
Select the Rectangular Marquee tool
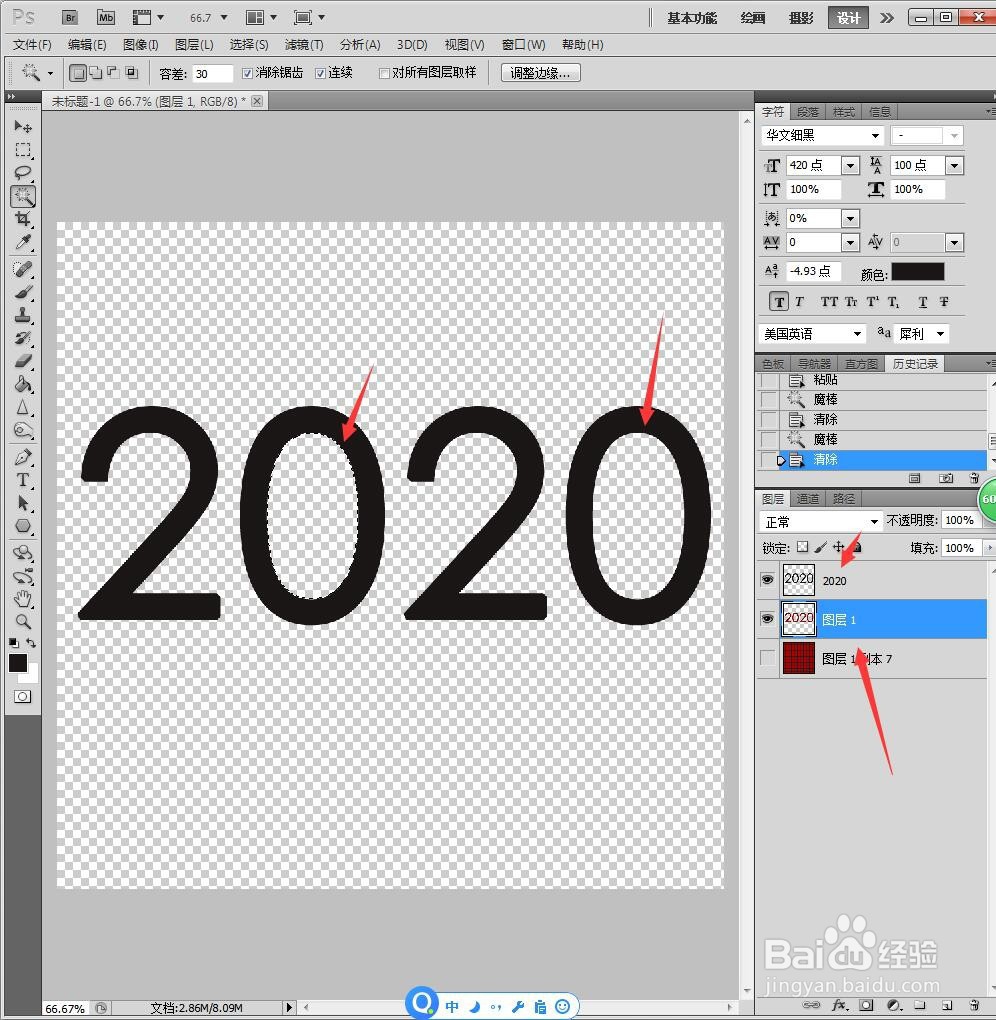(23, 150)
